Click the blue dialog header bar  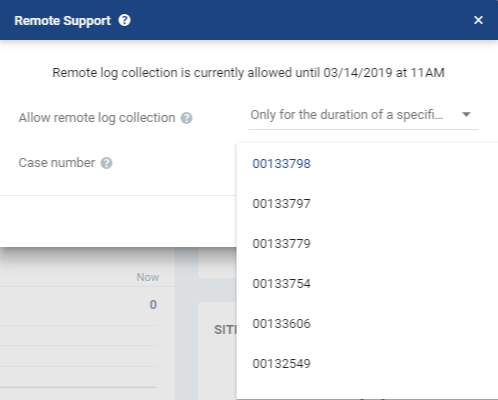point(249,20)
